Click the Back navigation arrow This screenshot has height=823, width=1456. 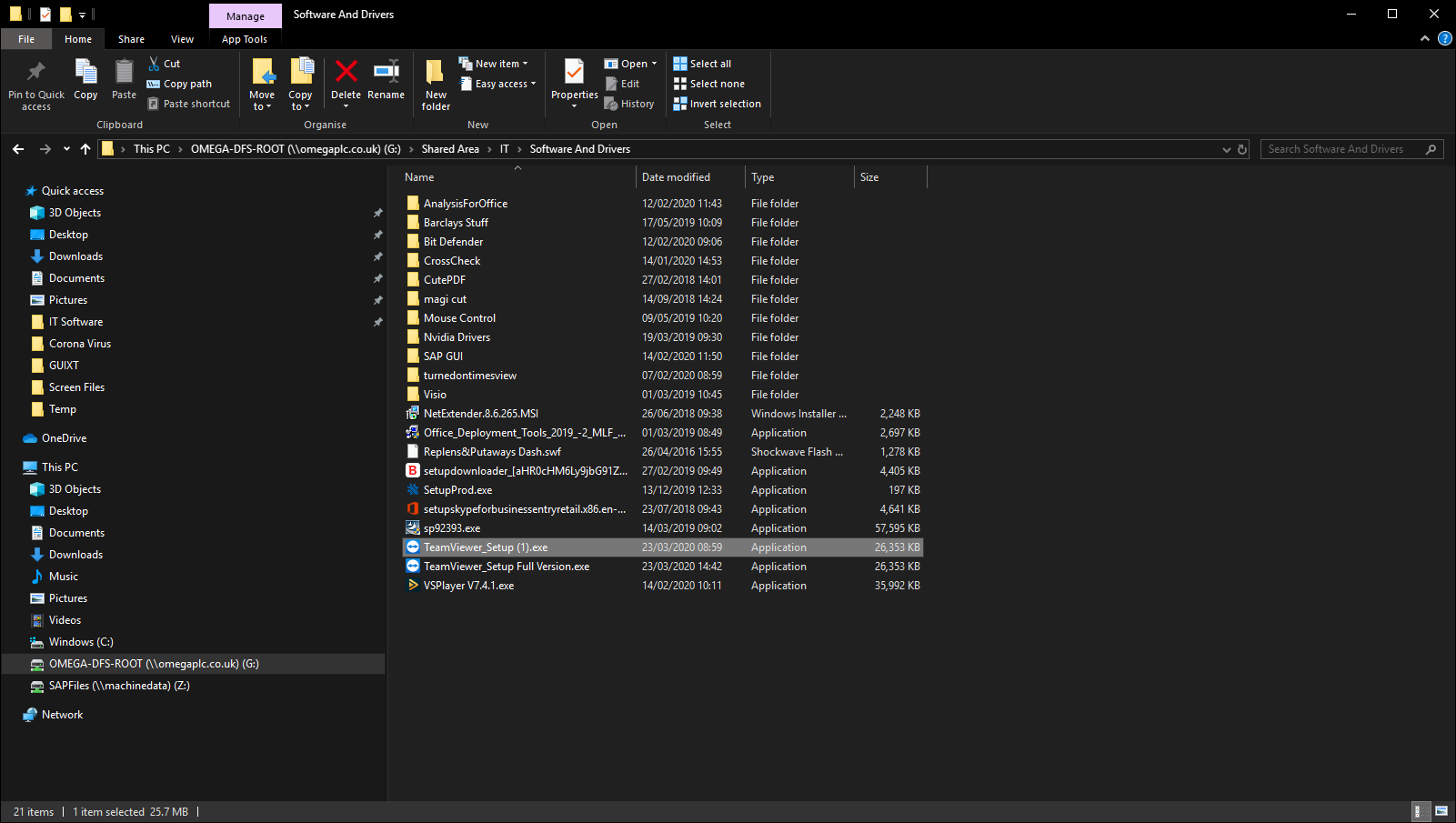[18, 149]
